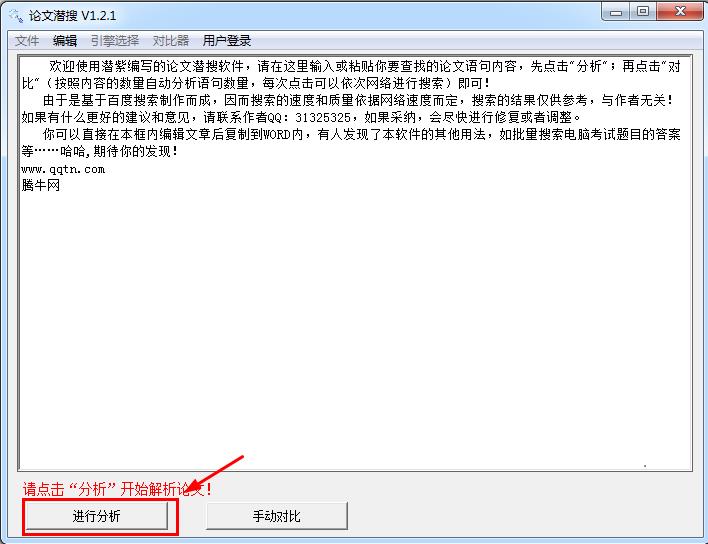The width and height of the screenshot is (708, 544).
Task: Click the 手动对比 button
Action: tap(277, 516)
